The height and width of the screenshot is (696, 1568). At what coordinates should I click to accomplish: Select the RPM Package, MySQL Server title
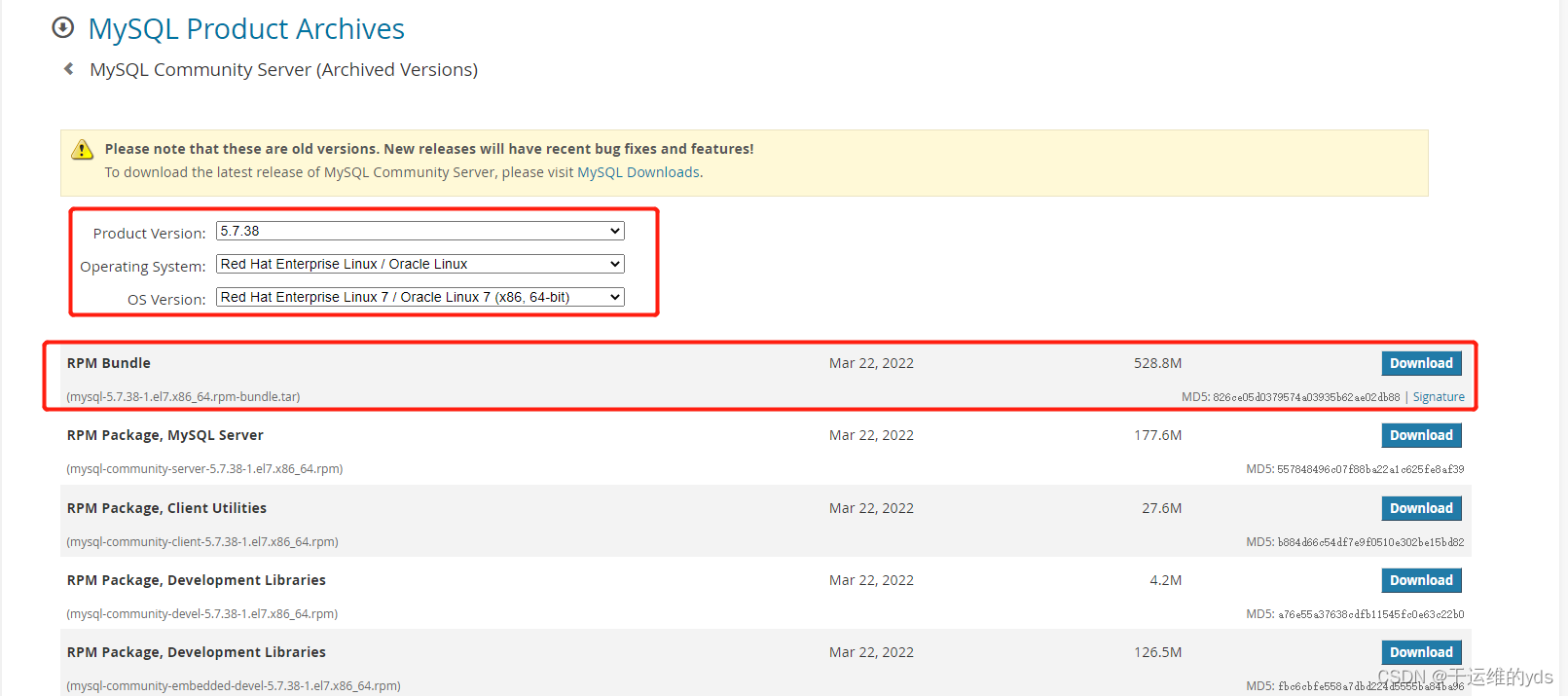165,435
